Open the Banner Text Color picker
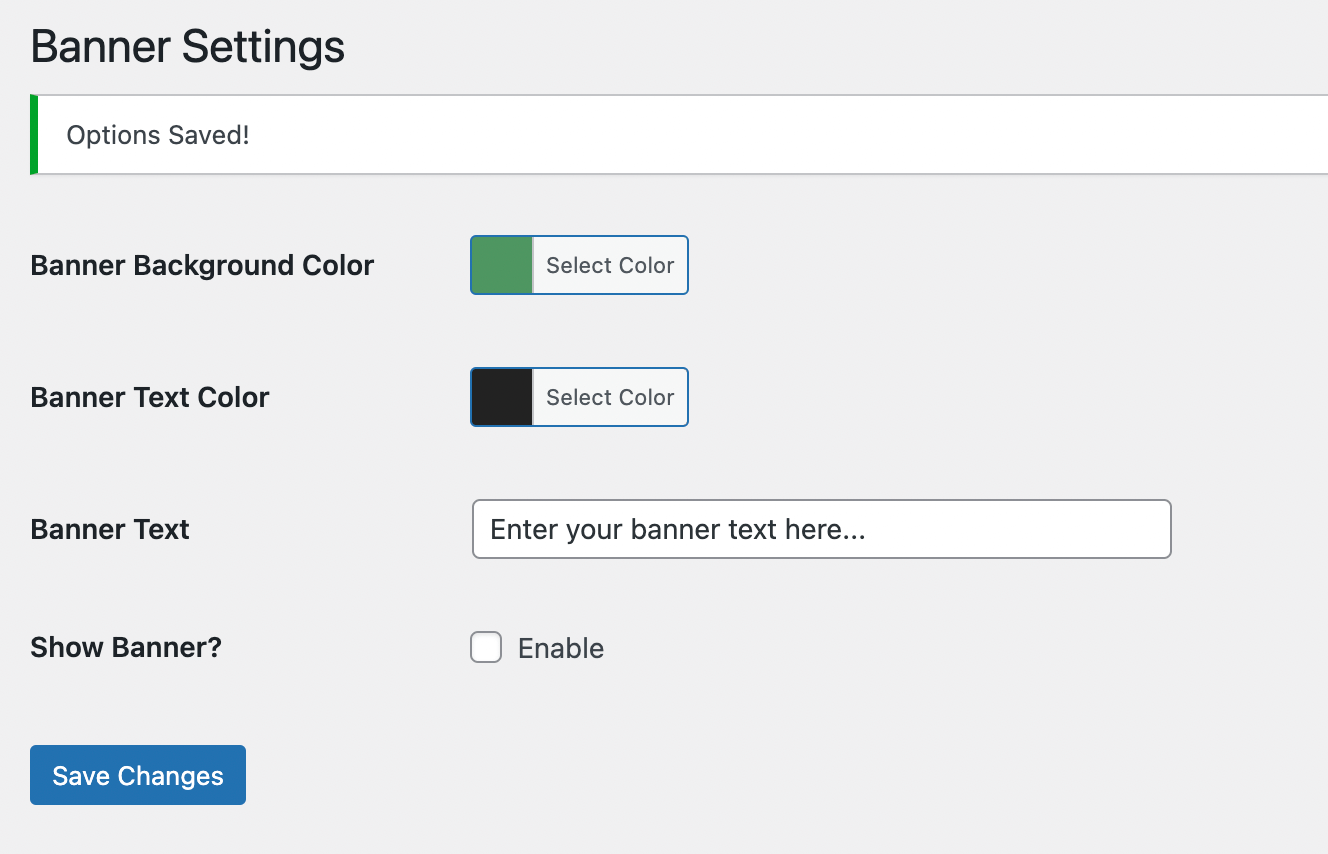The image size is (1328, 854). tap(578, 397)
